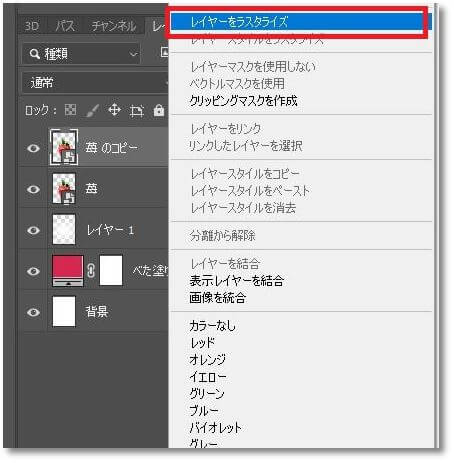Hide the 苺 のコピー layer
Image resolution: width=454 pixels, height=463 pixels.
pos(33,148)
